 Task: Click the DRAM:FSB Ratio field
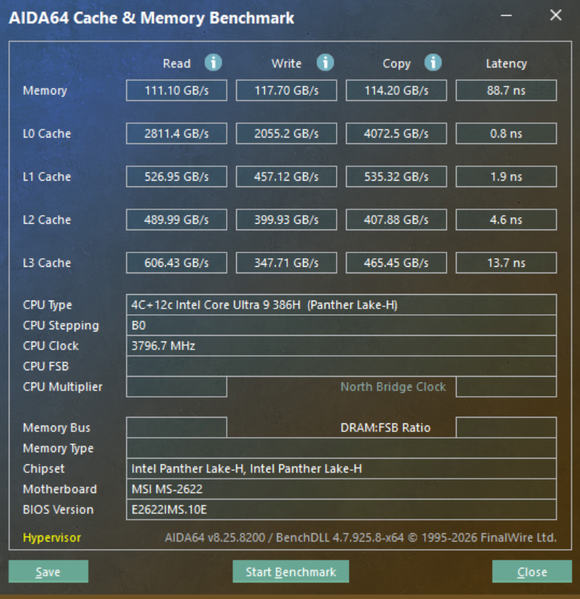point(506,427)
